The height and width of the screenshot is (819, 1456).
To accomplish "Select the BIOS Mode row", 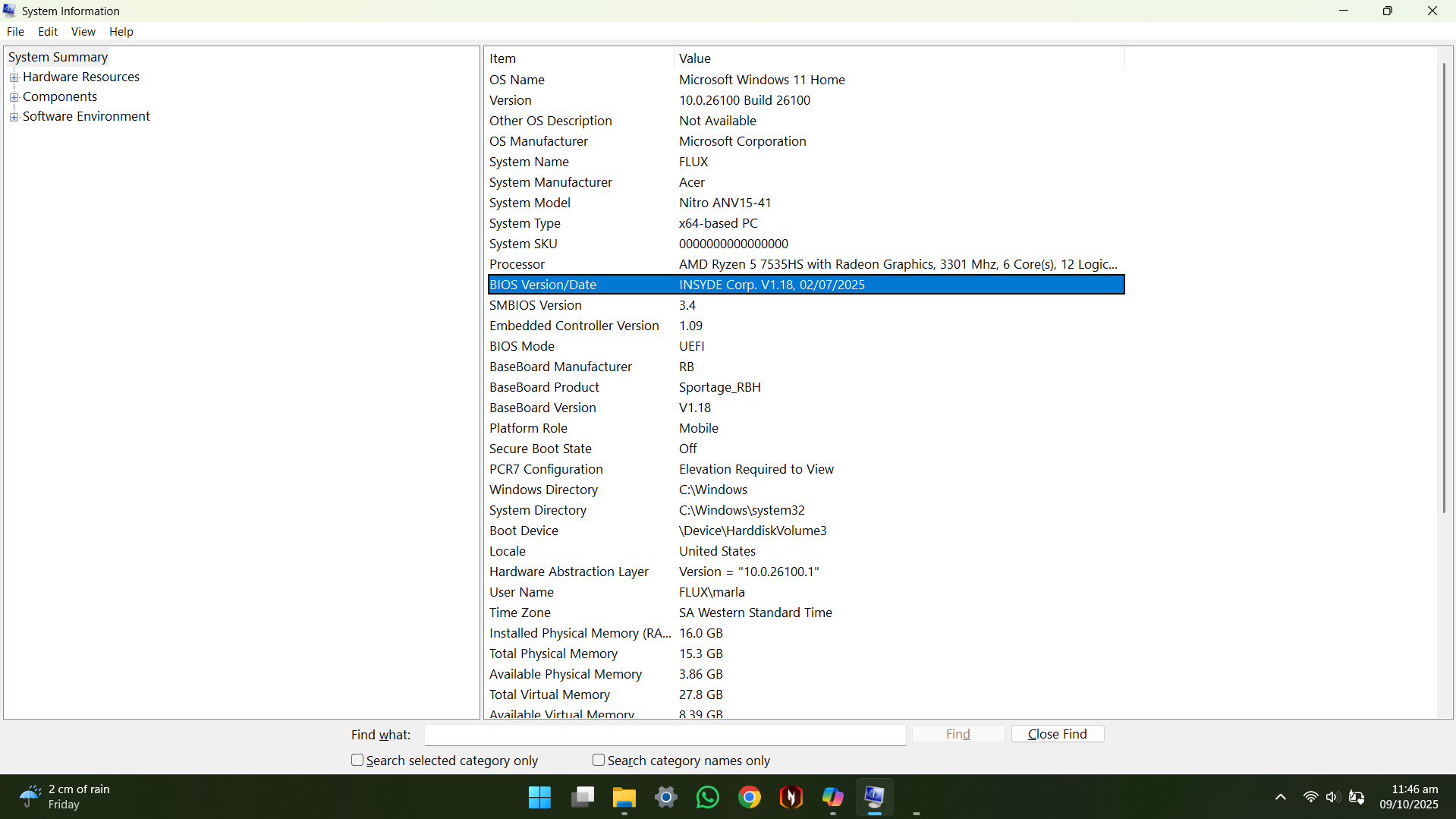I will tap(806, 346).
